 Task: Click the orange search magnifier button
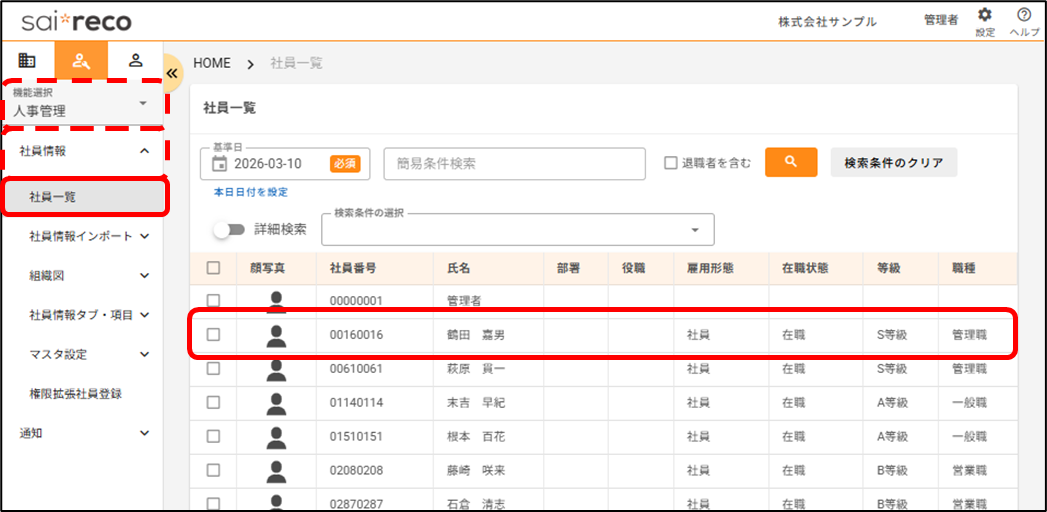click(790, 162)
